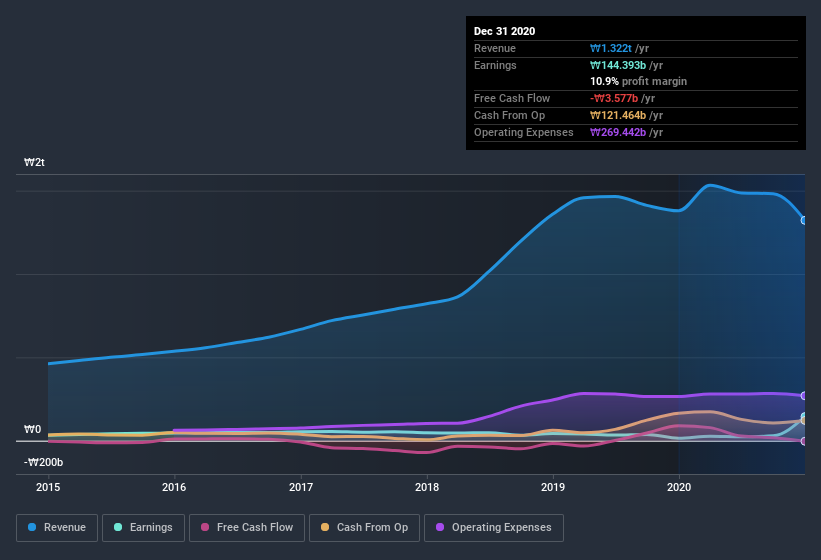Click the 2015 x-axis label
The width and height of the screenshot is (821, 560).
point(48,487)
